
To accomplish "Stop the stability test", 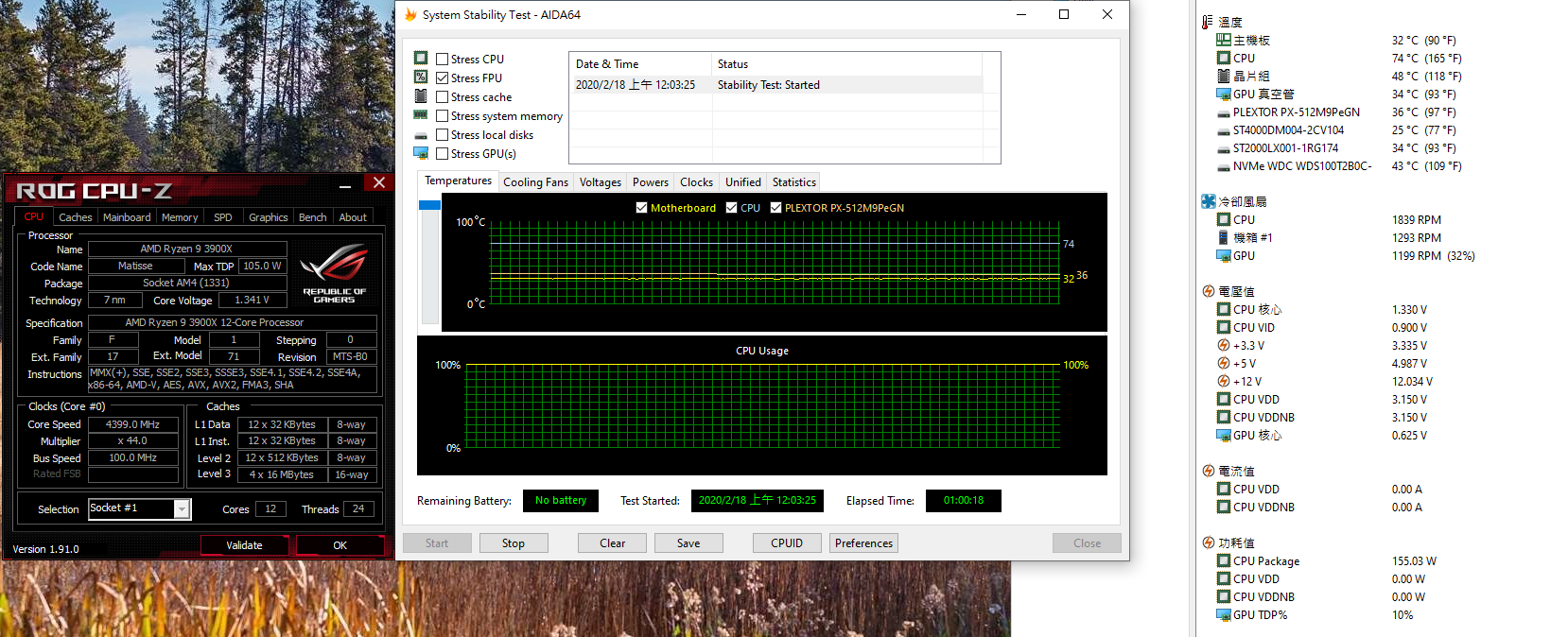I will 514,543.
